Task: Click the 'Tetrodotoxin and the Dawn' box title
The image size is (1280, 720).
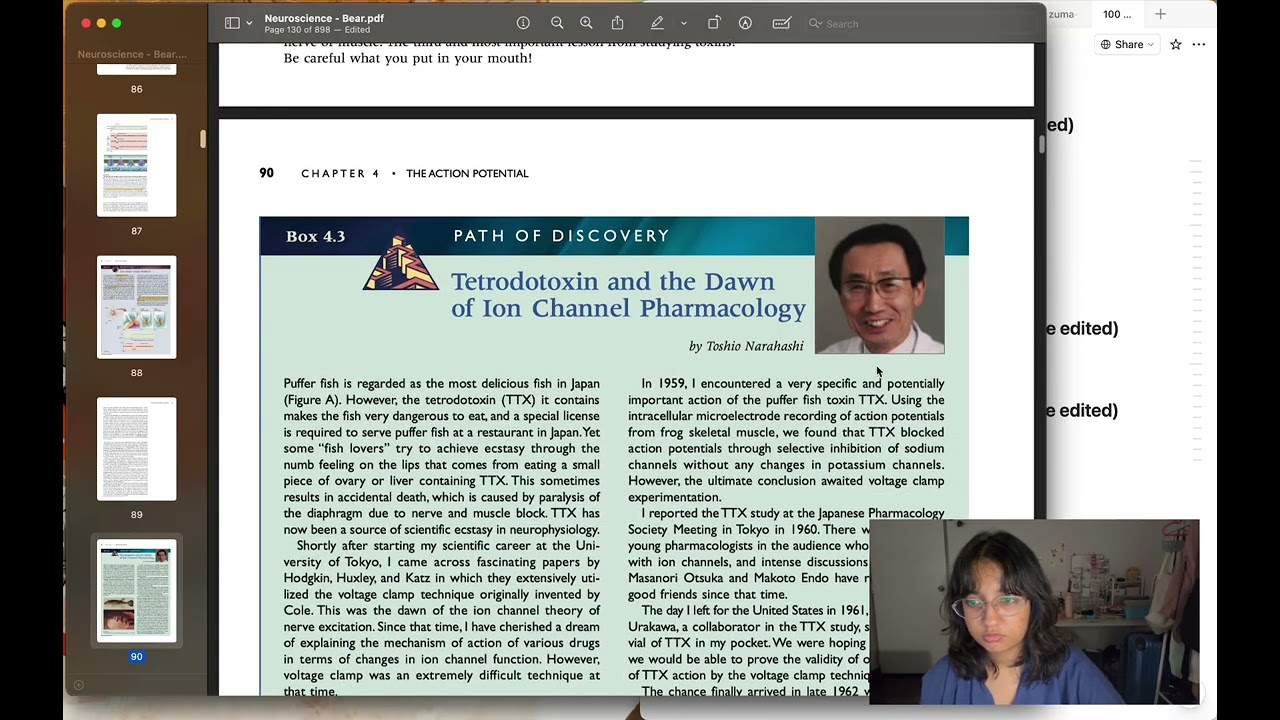Action: 628,295
